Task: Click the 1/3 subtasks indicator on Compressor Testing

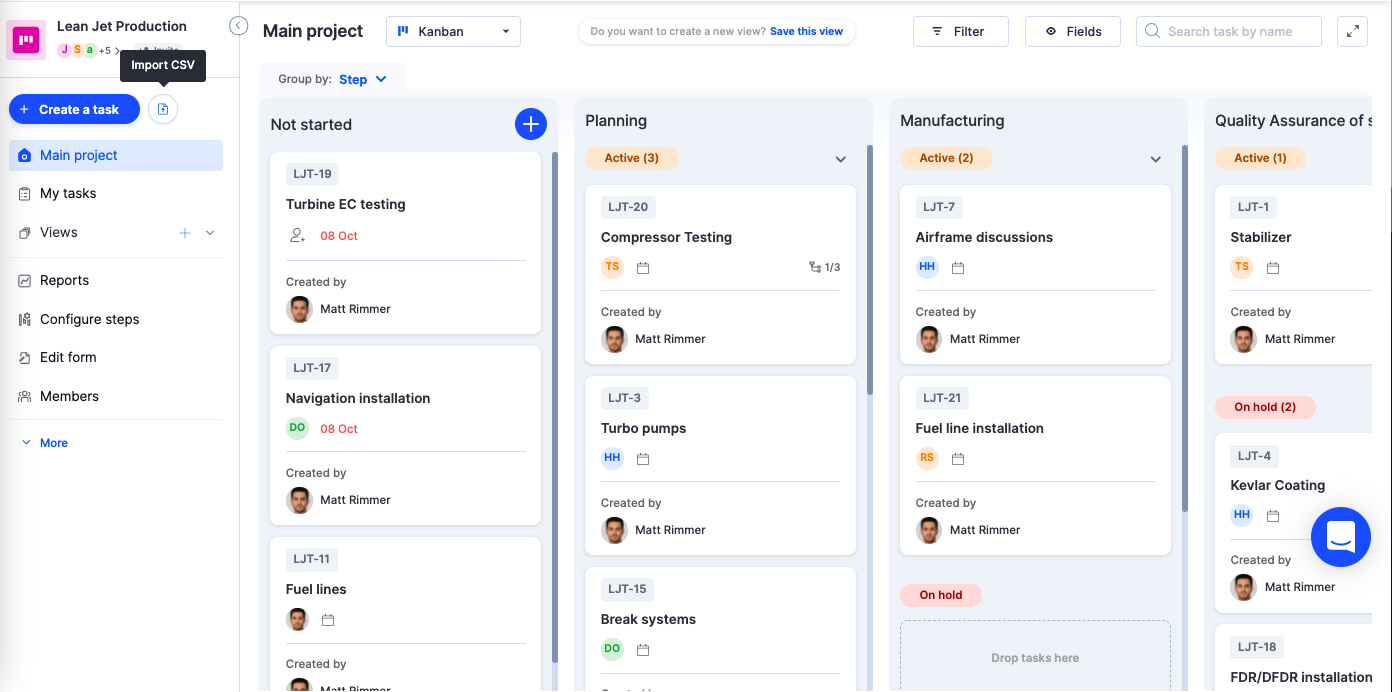Action: pos(824,268)
